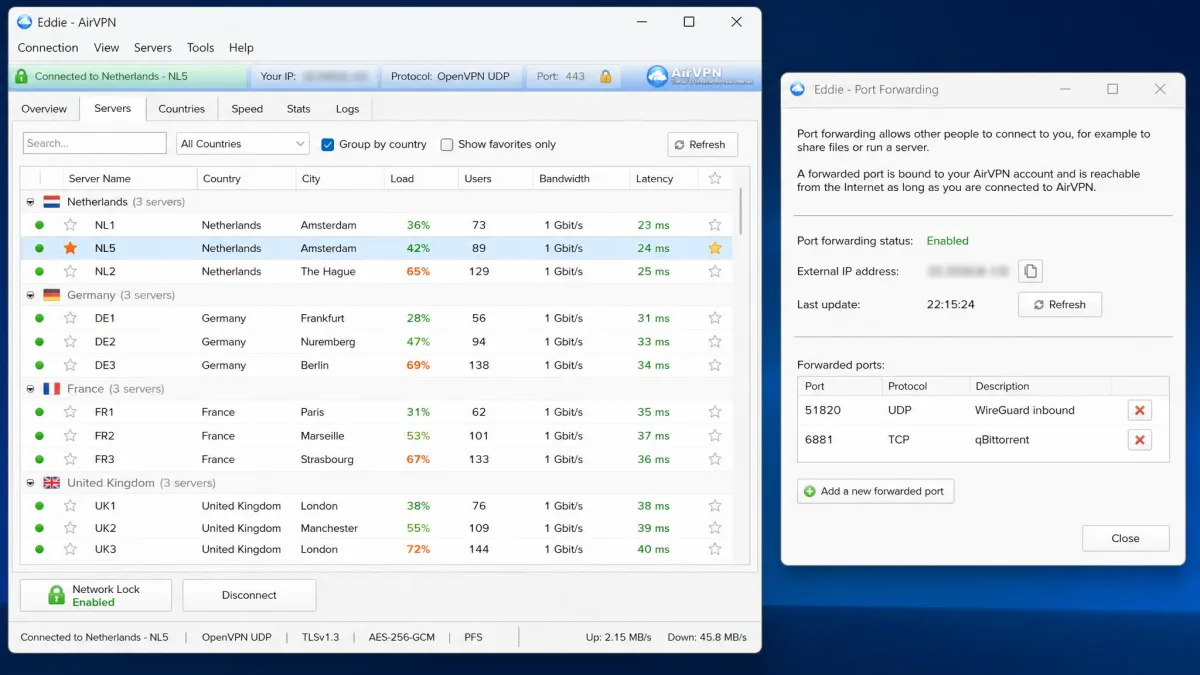Click the gold star at right of NL5 row
The height and width of the screenshot is (675, 1200).
pyautogui.click(x=715, y=248)
